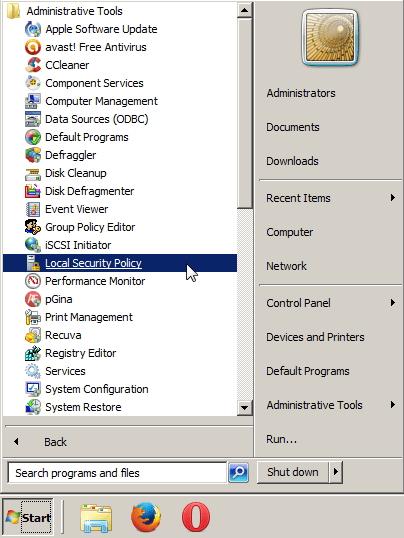Launch avast! Free Antivirus icon
Image resolution: width=404 pixels, height=538 pixels.
pyautogui.click(x=33, y=47)
